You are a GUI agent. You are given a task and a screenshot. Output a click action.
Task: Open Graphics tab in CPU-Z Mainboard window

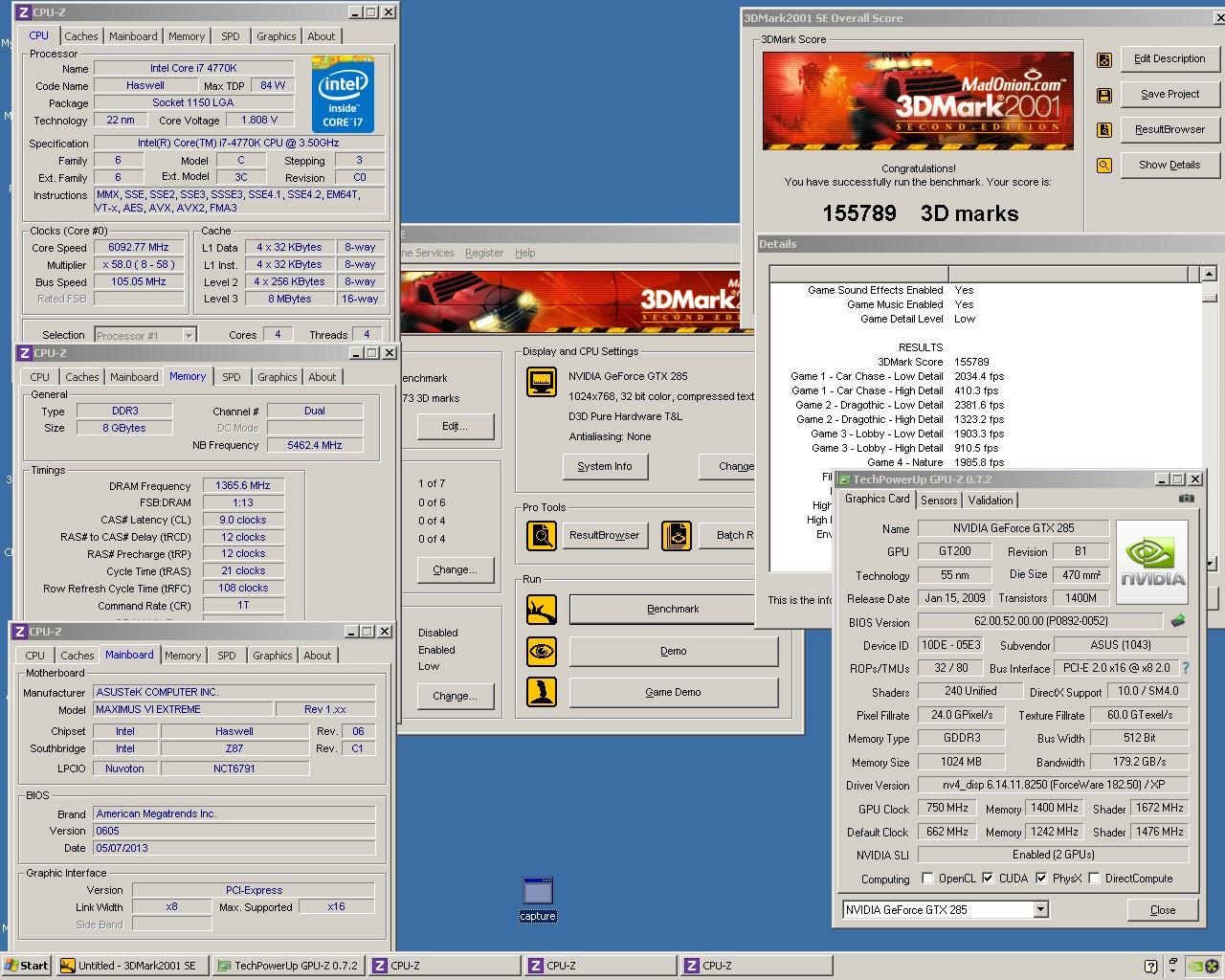[273, 656]
